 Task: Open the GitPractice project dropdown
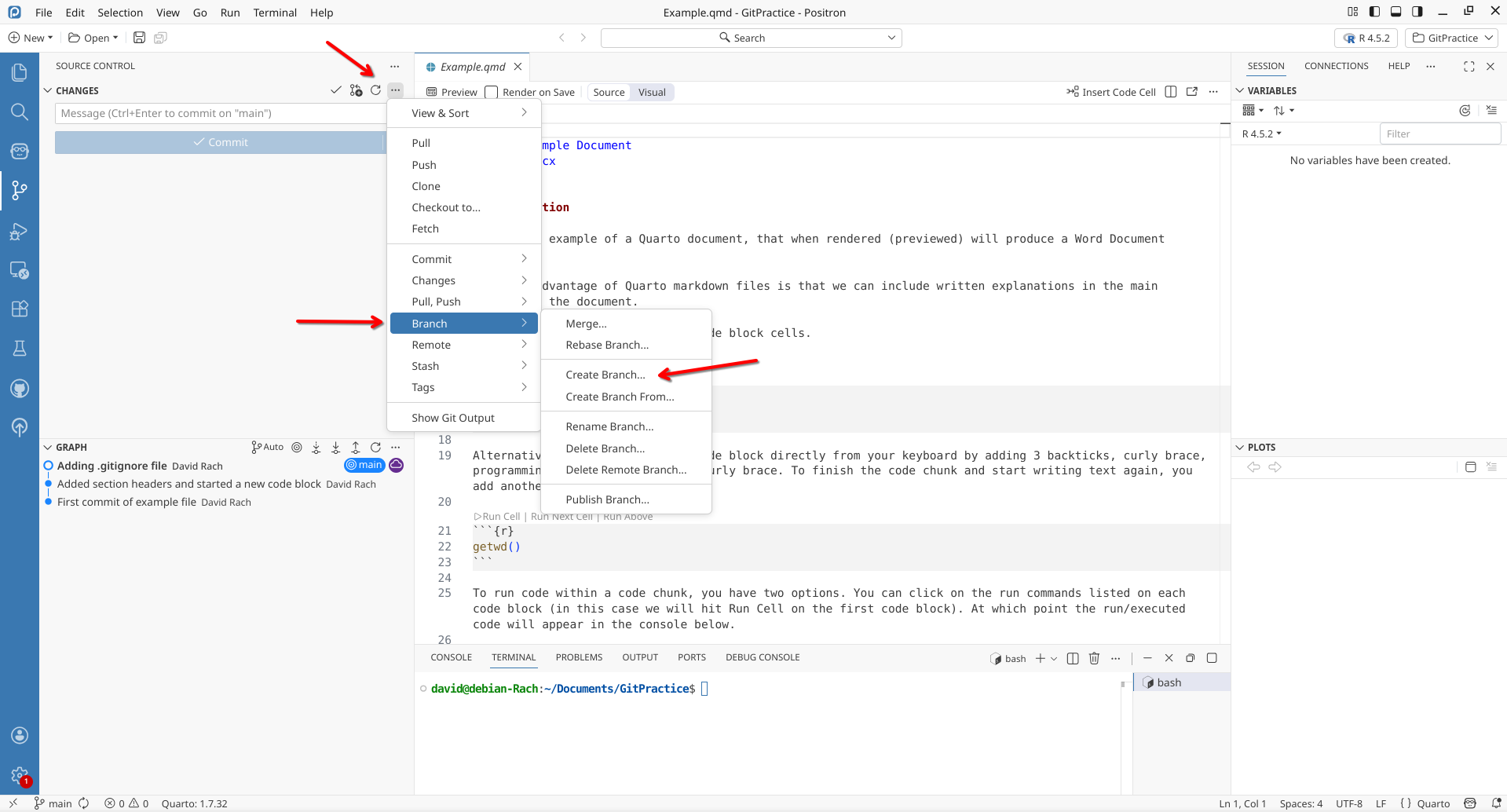pyautogui.click(x=1452, y=38)
